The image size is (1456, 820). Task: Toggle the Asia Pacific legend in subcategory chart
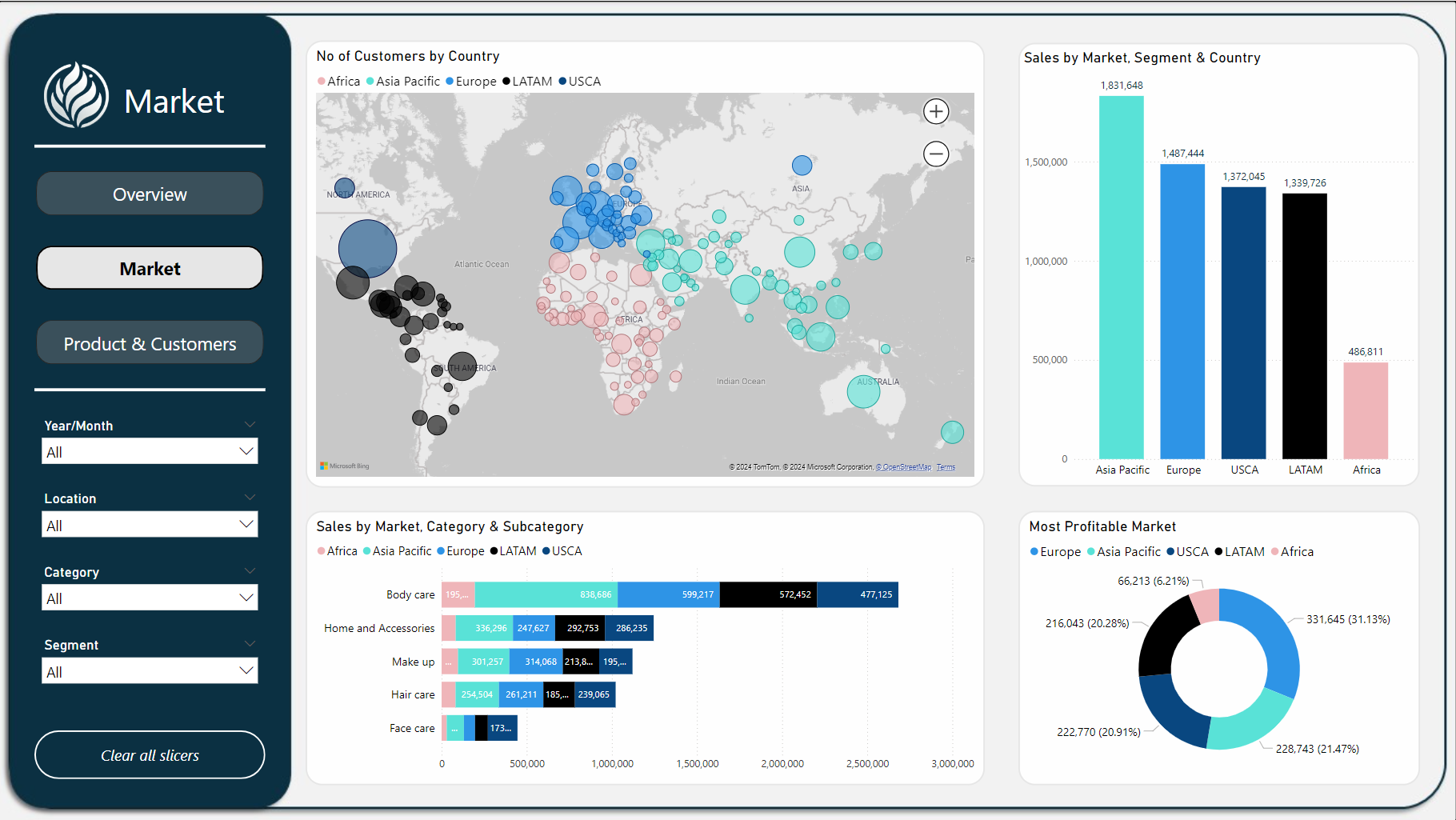coord(398,550)
